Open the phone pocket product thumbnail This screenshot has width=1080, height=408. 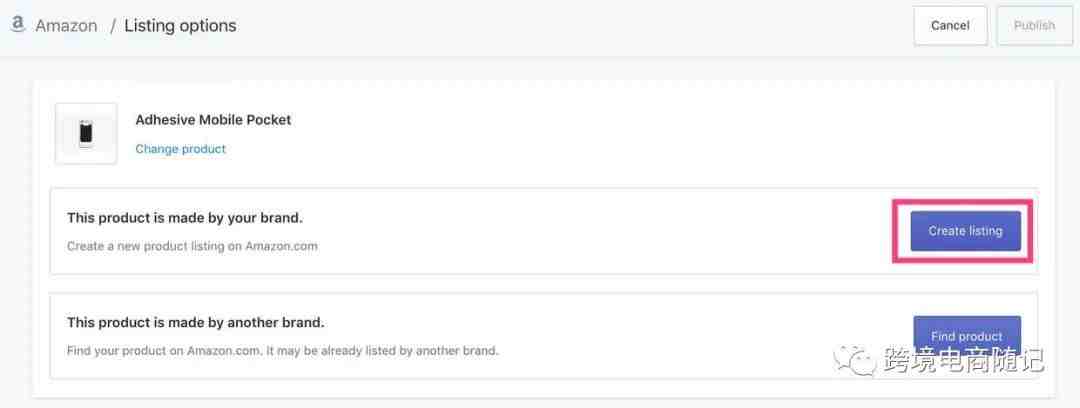86,134
